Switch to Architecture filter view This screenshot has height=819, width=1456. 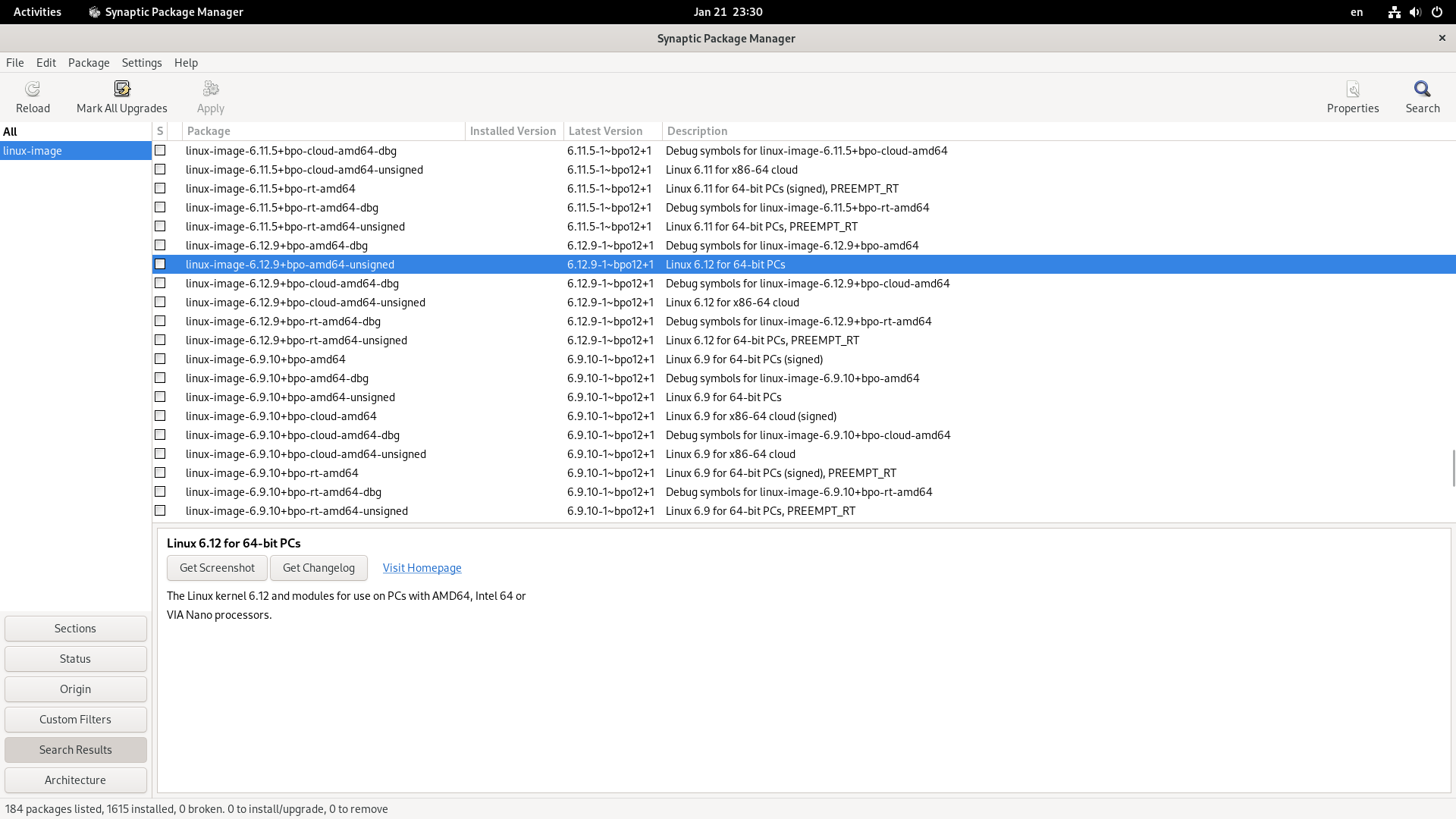click(76, 780)
